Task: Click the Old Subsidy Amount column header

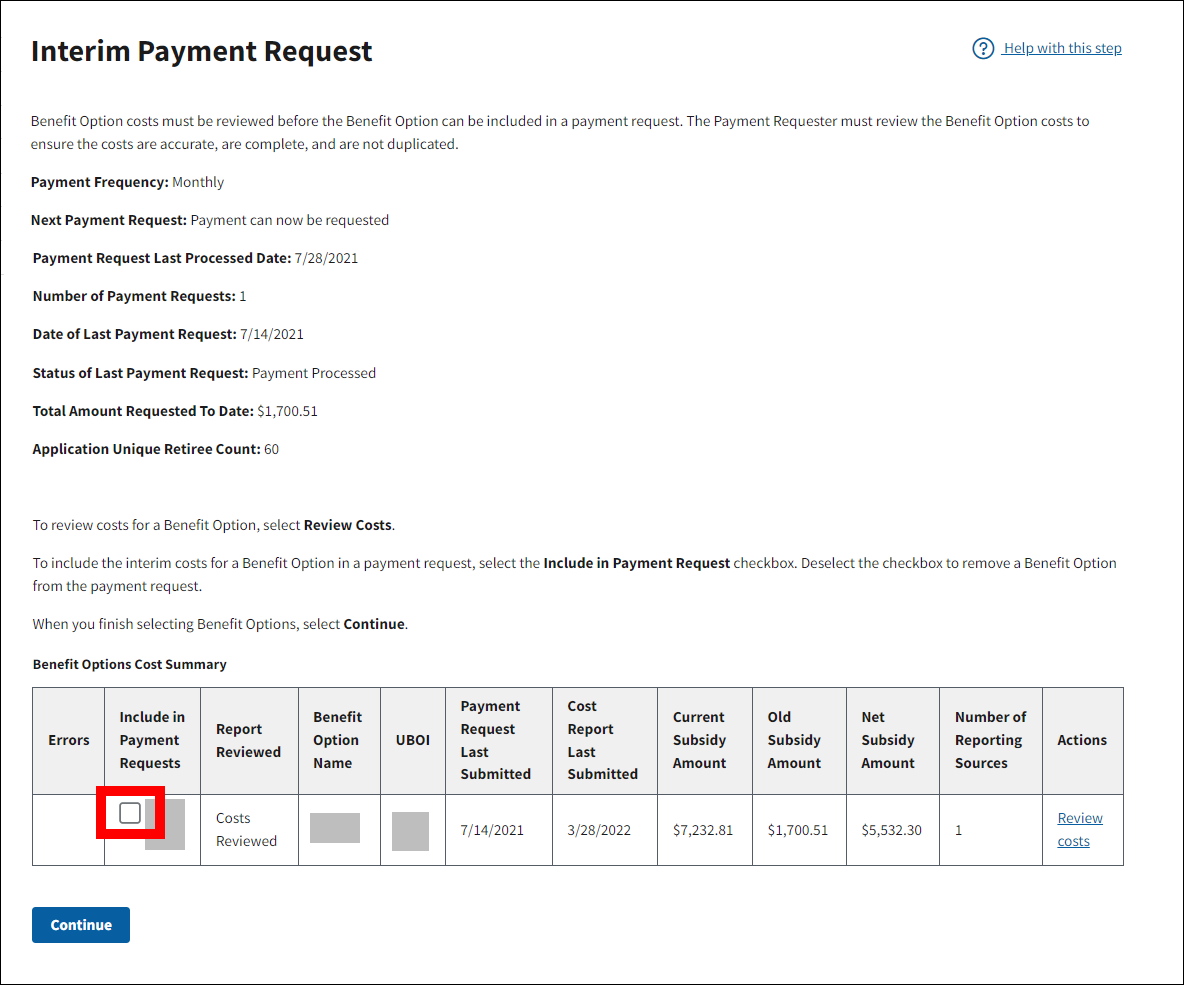Action: pyautogui.click(x=794, y=740)
